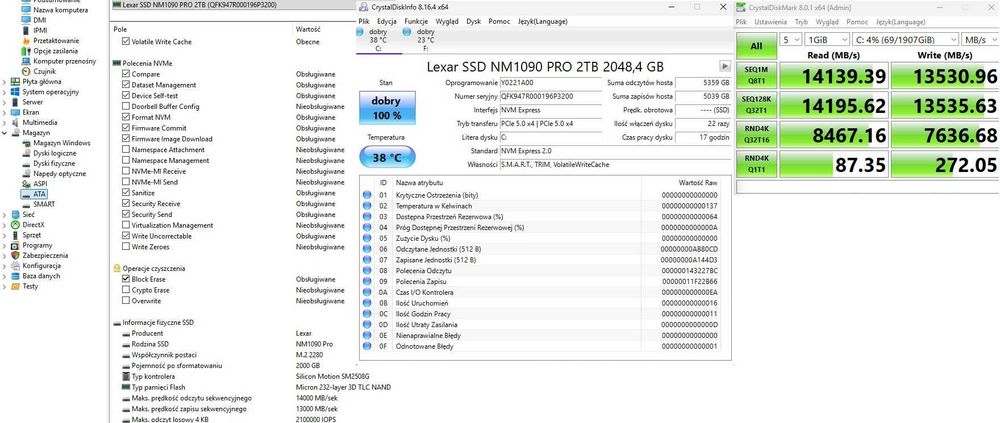This screenshot has height=423, width=1000.
Task: Open the MB/s unit dropdown
Action: [x=979, y=40]
